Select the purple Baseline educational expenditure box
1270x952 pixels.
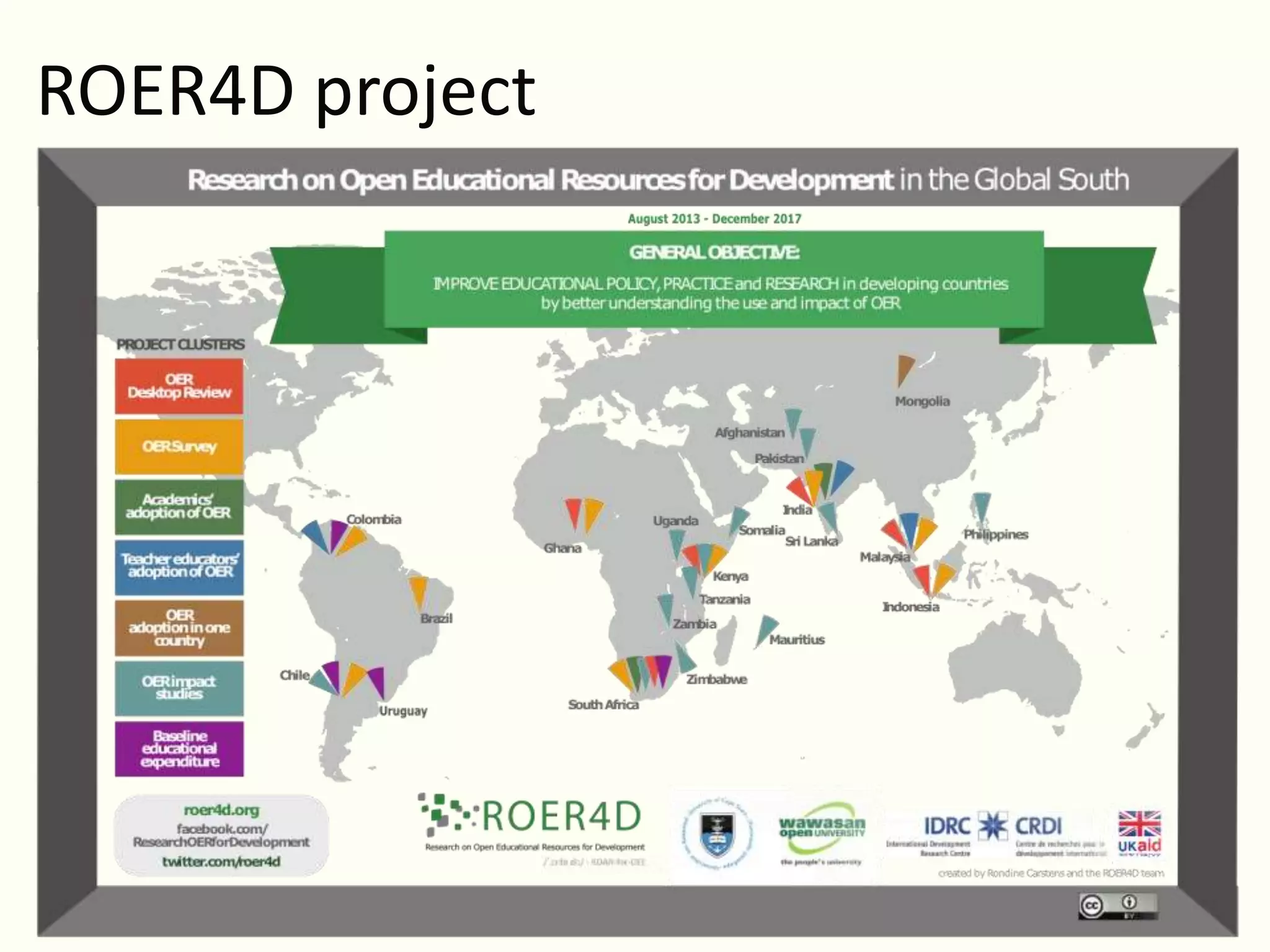179,749
